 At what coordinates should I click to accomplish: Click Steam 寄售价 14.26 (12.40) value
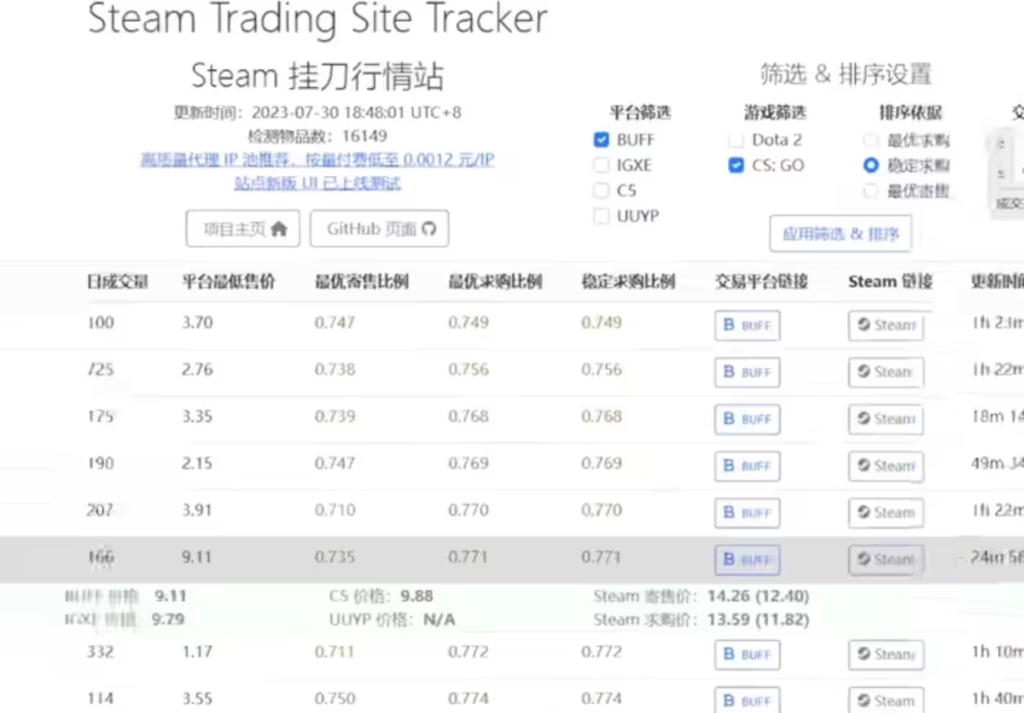coord(758,596)
